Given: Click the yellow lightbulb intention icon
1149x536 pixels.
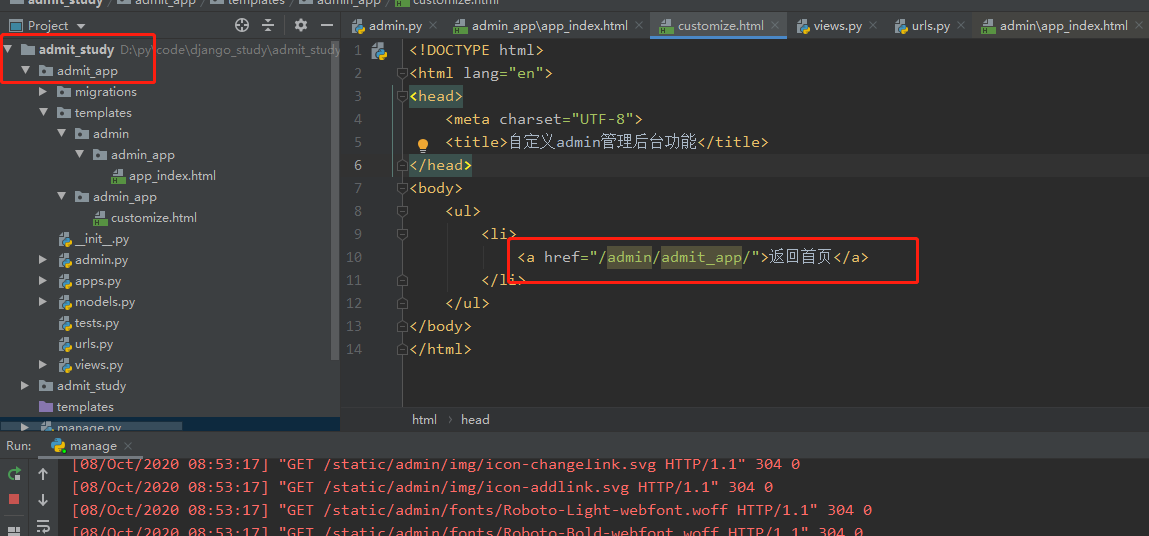Looking at the screenshot, I should (423, 144).
